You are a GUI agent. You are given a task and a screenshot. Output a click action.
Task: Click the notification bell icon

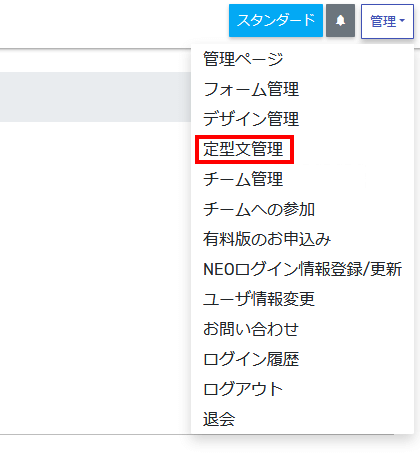tap(340, 21)
